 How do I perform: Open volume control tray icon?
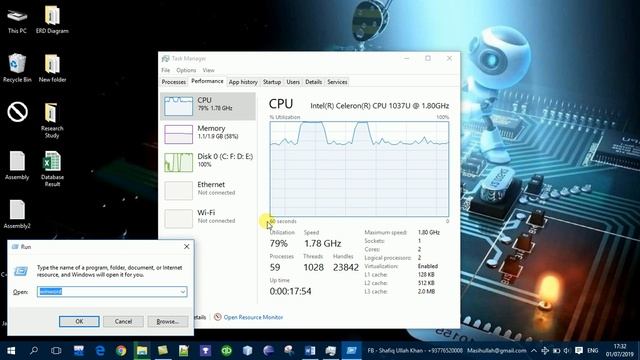click(x=567, y=351)
